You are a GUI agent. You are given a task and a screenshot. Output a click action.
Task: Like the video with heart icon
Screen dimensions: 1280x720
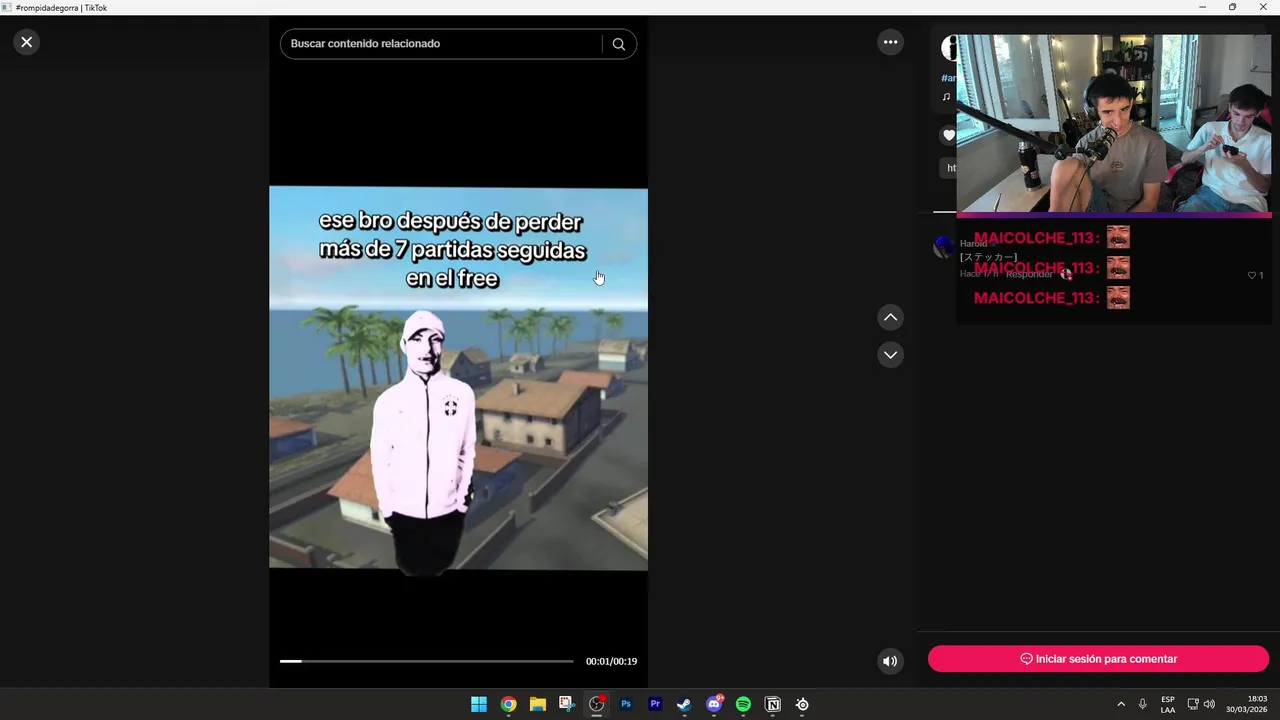click(948, 135)
